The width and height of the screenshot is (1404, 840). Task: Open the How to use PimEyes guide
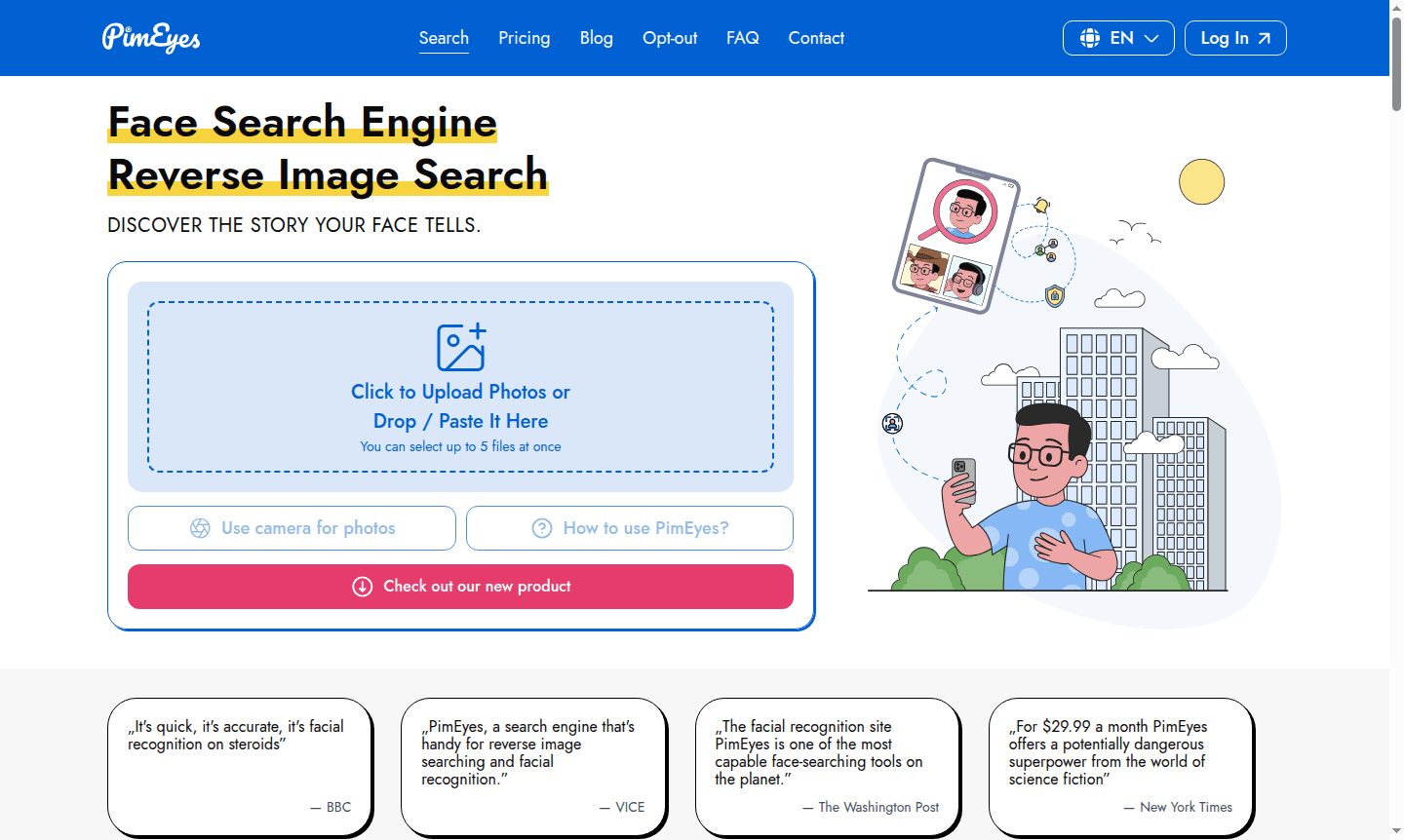pos(629,527)
